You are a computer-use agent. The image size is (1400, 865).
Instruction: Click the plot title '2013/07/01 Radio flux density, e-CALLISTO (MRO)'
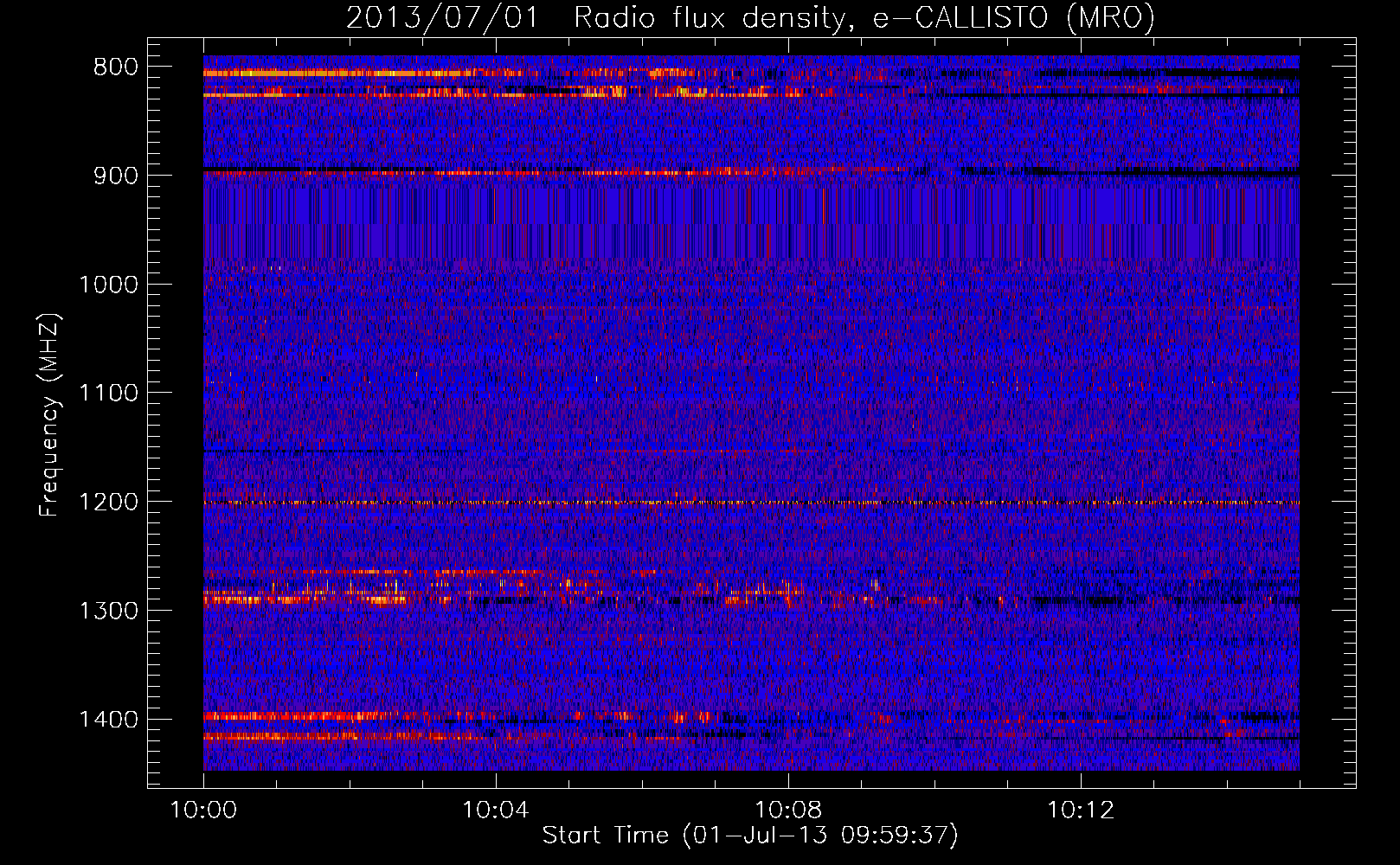(750, 17)
